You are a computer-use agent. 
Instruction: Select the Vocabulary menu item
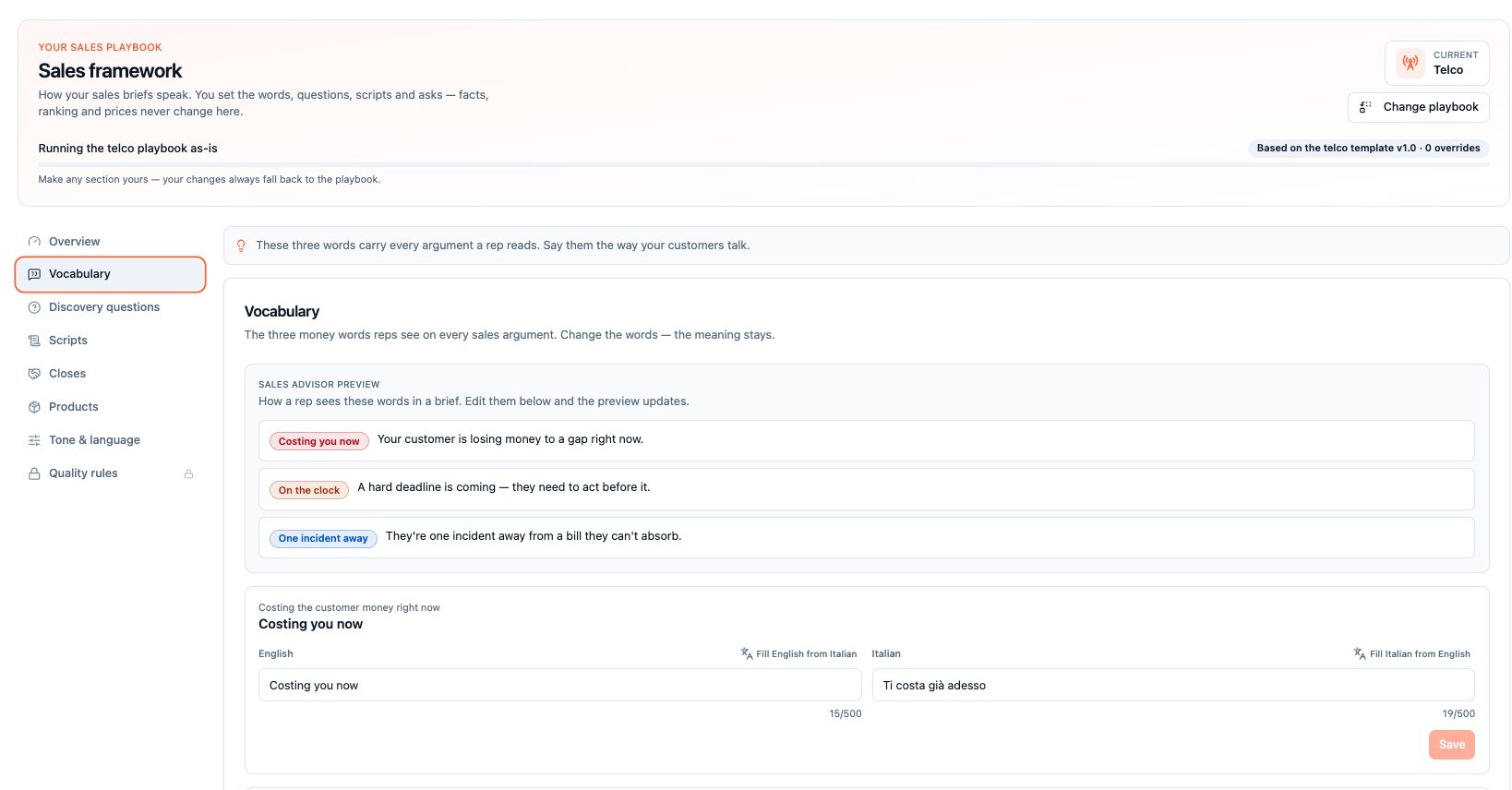click(110, 274)
